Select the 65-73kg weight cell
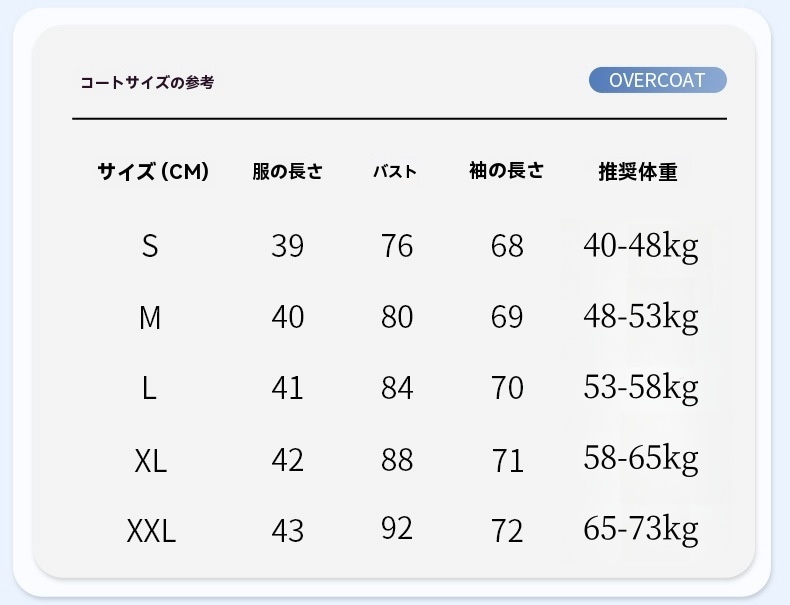This screenshot has width=790, height=605. pyautogui.click(x=640, y=528)
